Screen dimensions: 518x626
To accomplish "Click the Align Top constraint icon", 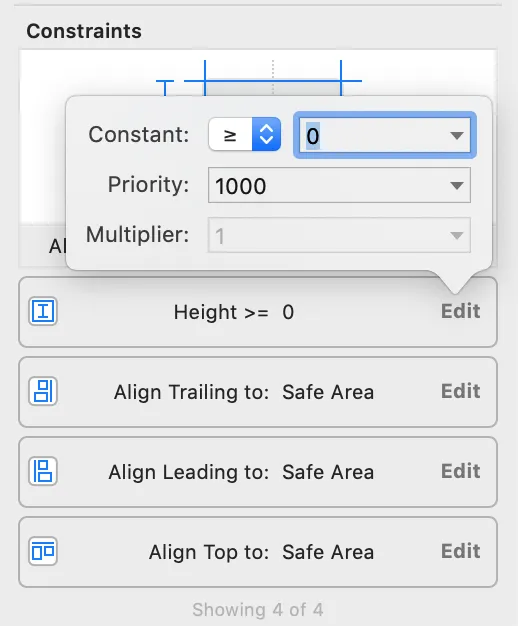I will pos(43,552).
